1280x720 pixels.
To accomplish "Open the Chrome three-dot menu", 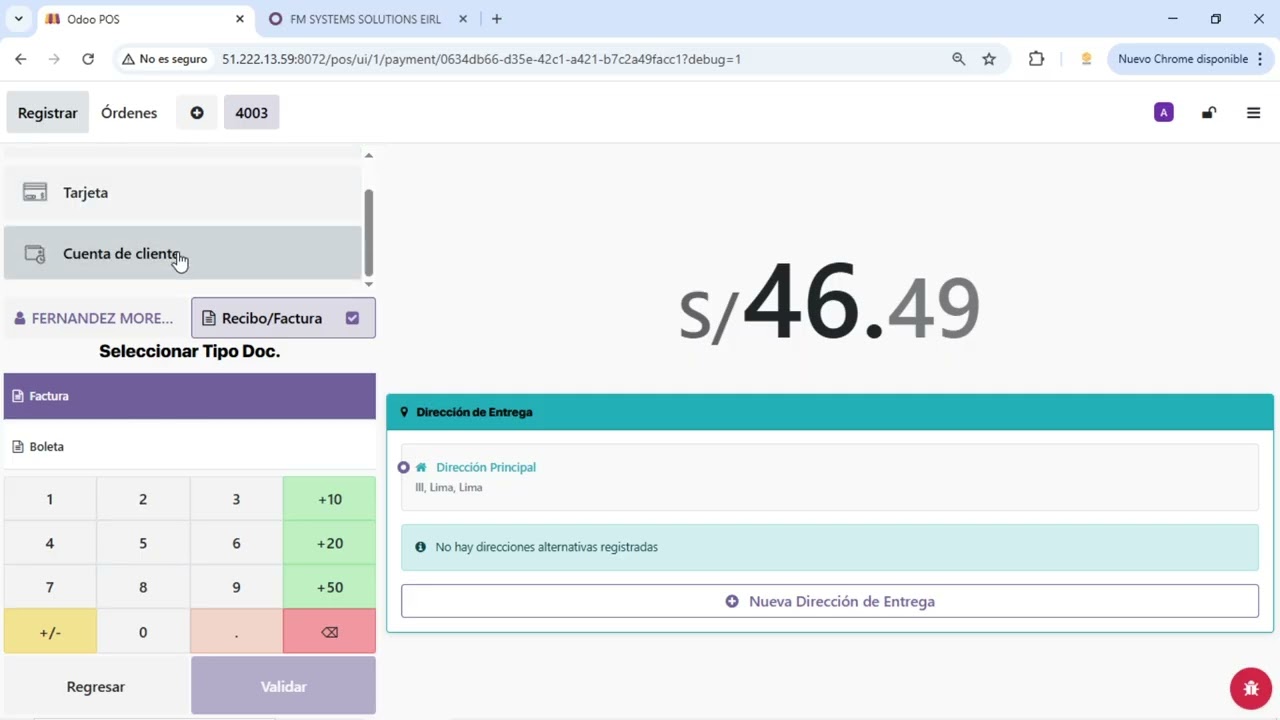I will point(1260,59).
